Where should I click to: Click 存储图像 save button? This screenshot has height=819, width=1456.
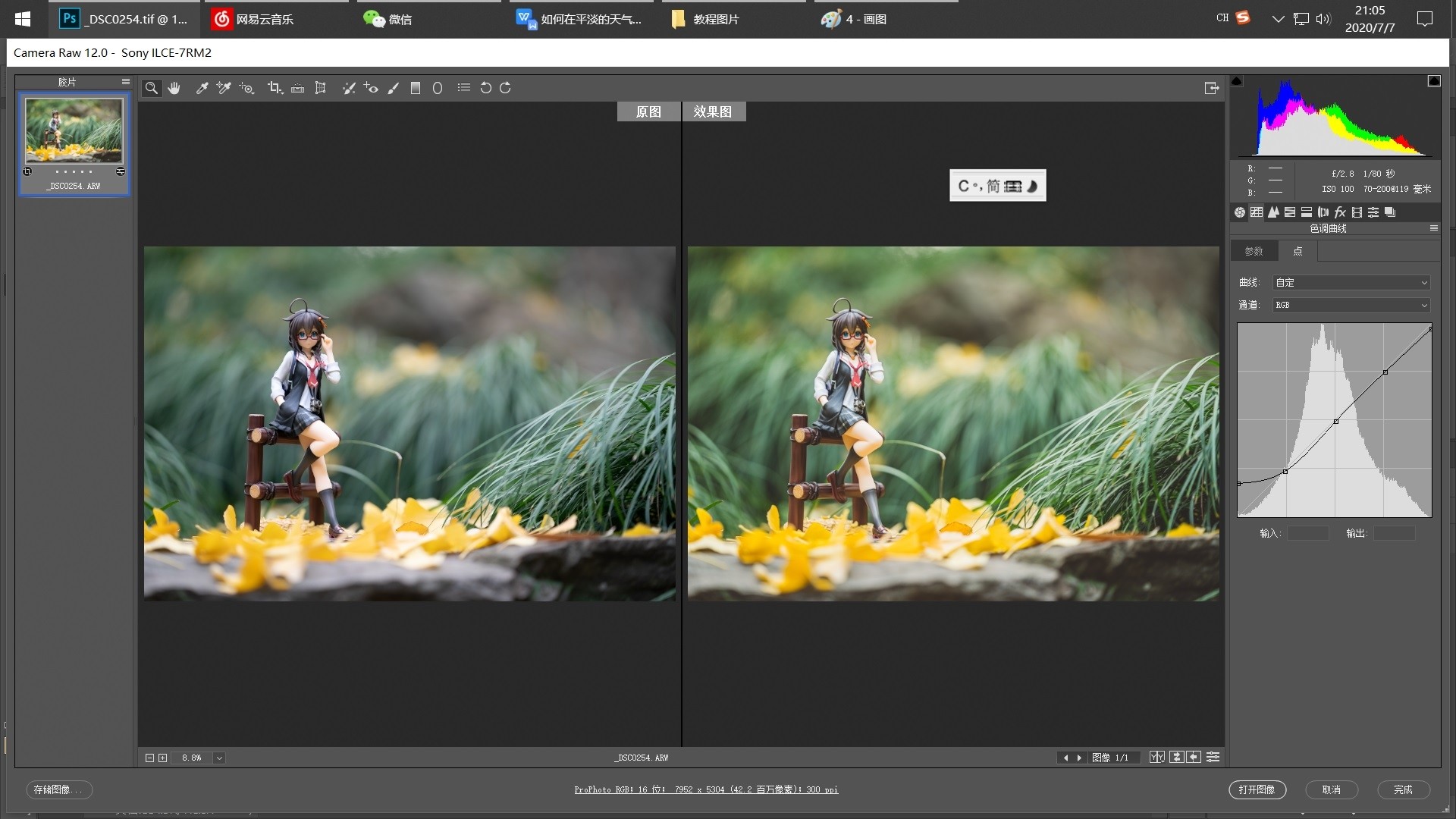[x=59, y=789]
